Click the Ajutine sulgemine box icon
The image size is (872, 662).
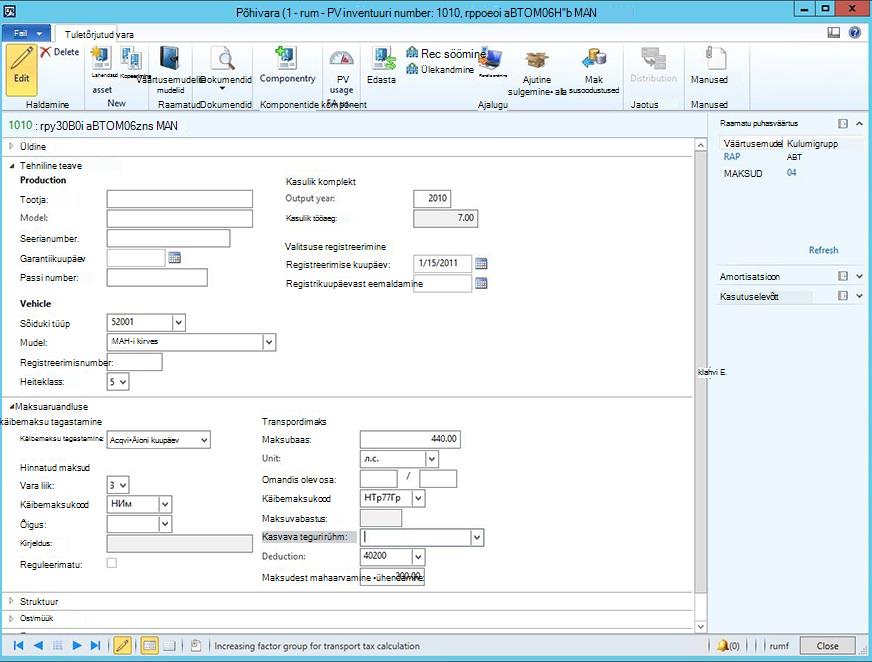click(537, 60)
